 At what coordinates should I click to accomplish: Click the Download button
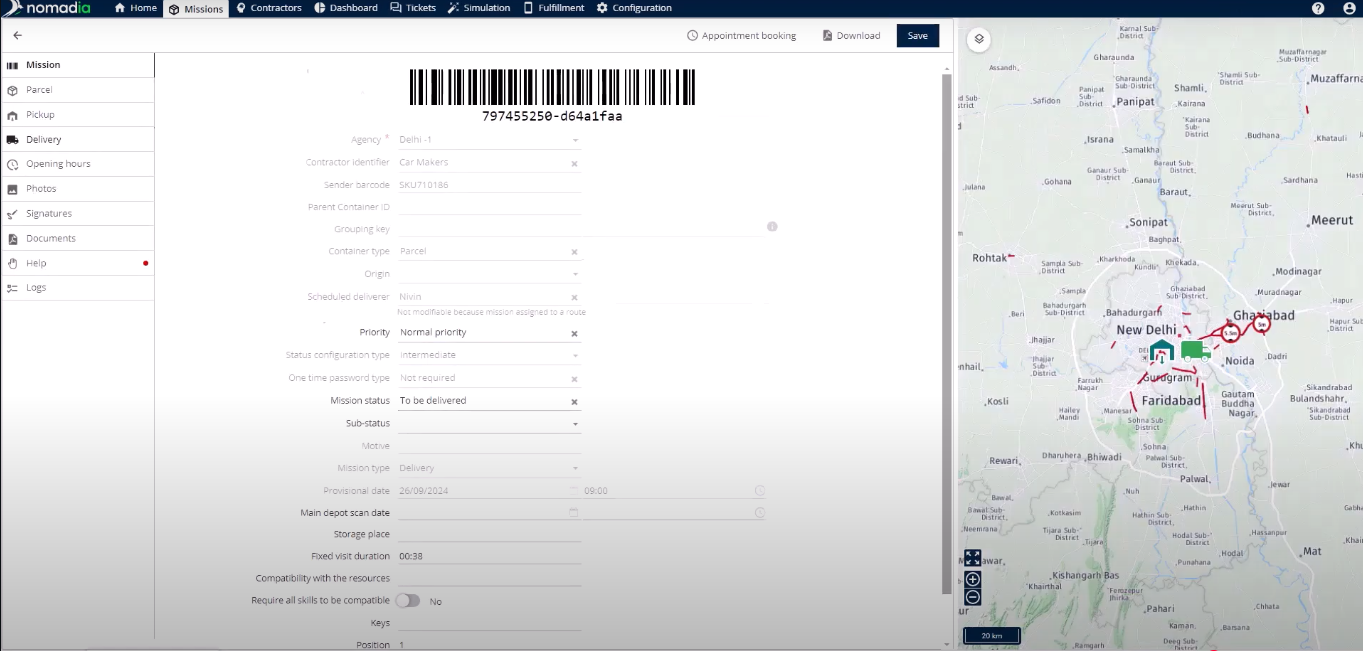point(851,35)
